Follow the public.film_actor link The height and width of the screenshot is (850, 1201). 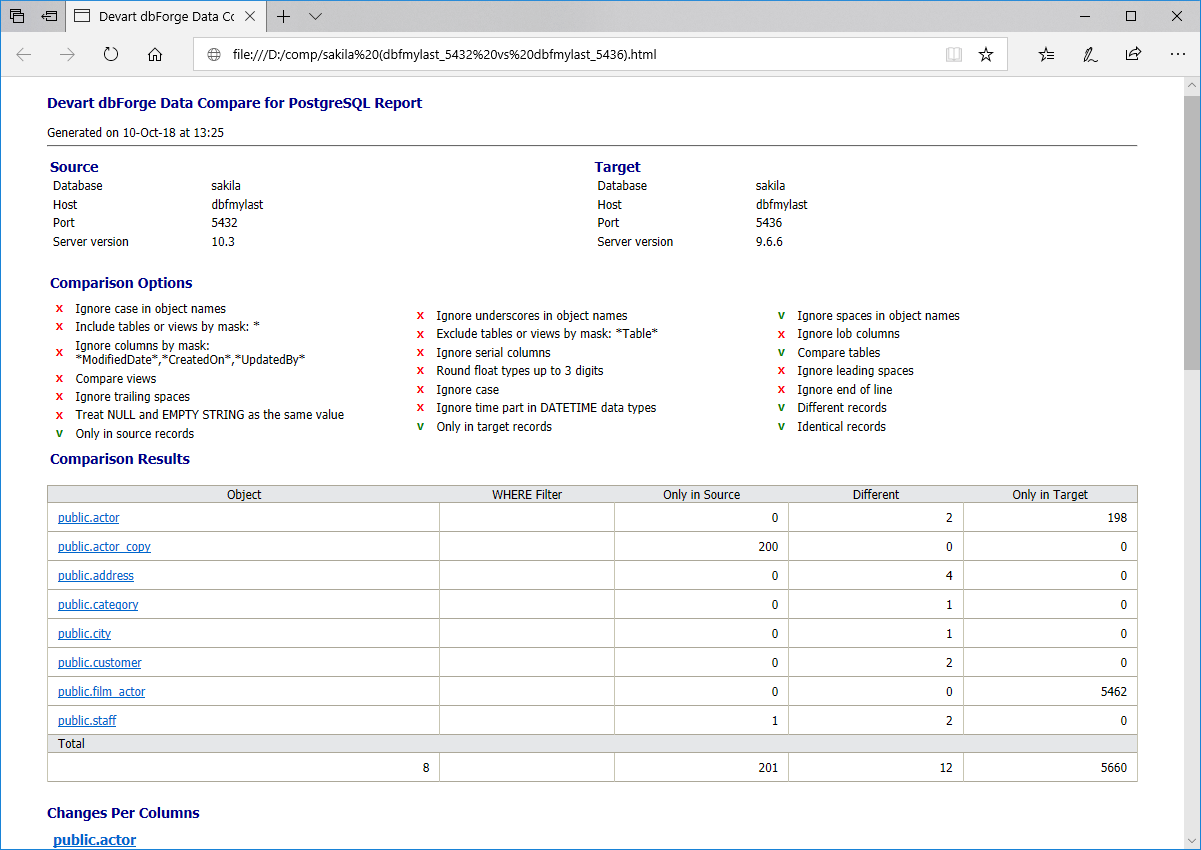(102, 692)
